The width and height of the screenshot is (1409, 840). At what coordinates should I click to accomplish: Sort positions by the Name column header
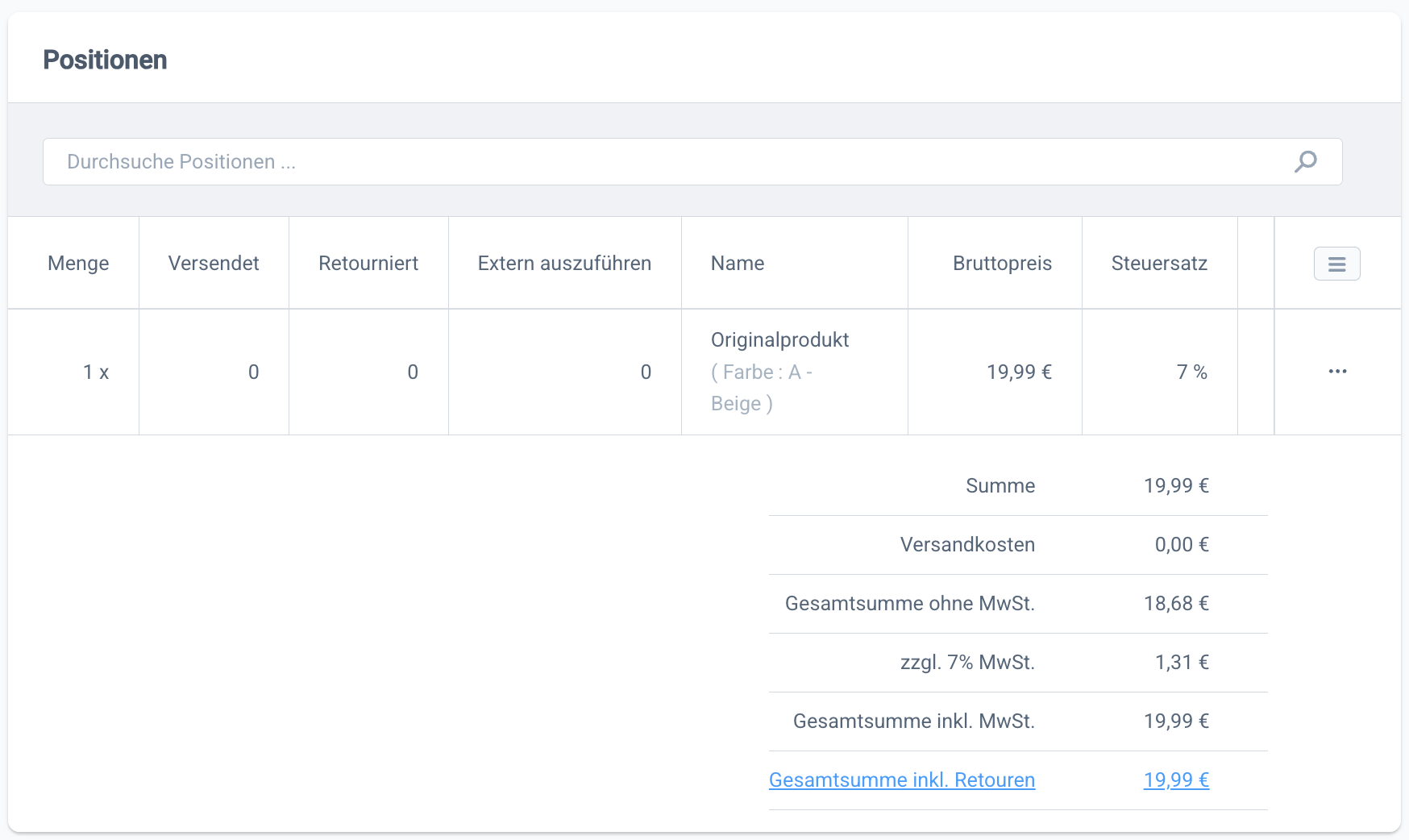point(738,264)
